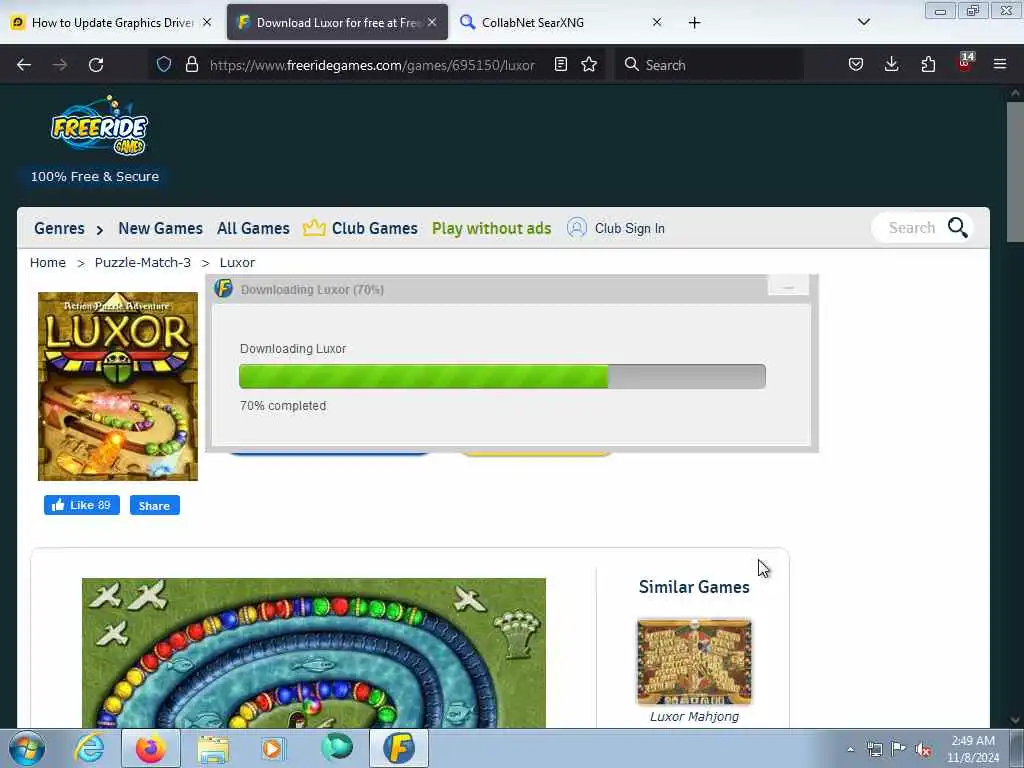Click the Luxor Mahjong title link
Image resolution: width=1024 pixels, height=768 pixels.
click(x=694, y=716)
